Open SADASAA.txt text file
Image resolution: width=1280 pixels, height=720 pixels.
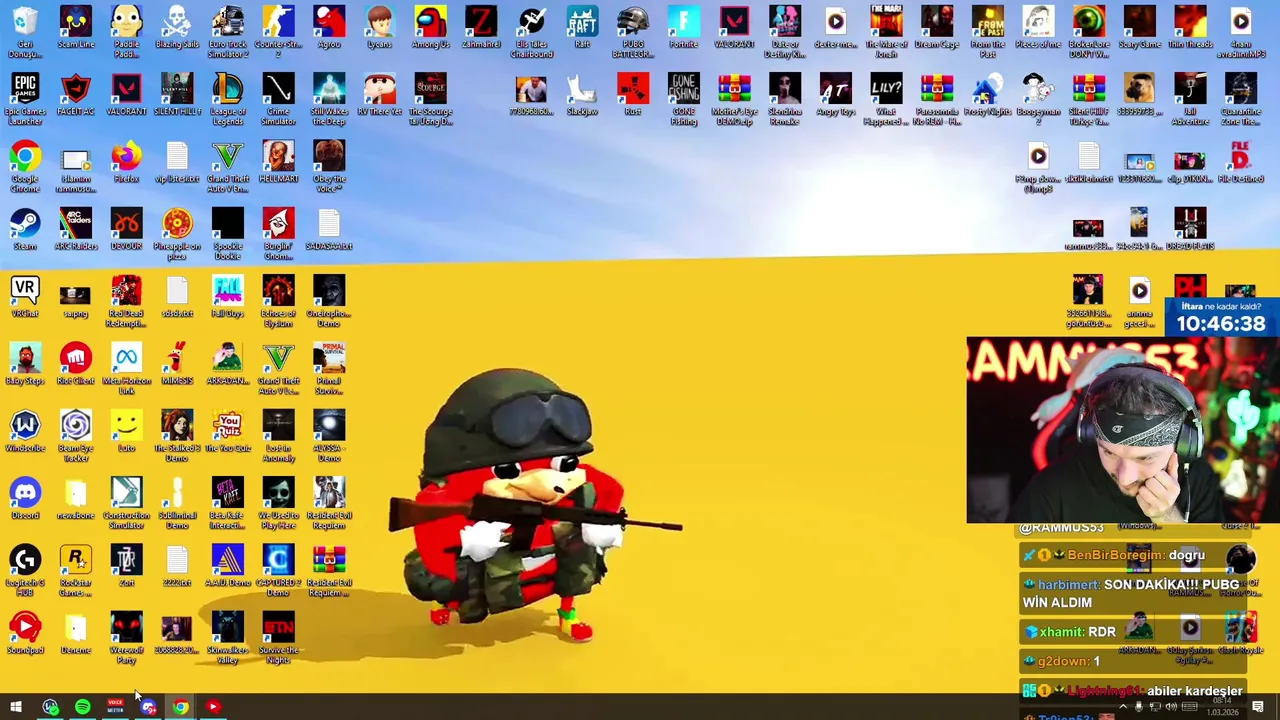[329, 229]
